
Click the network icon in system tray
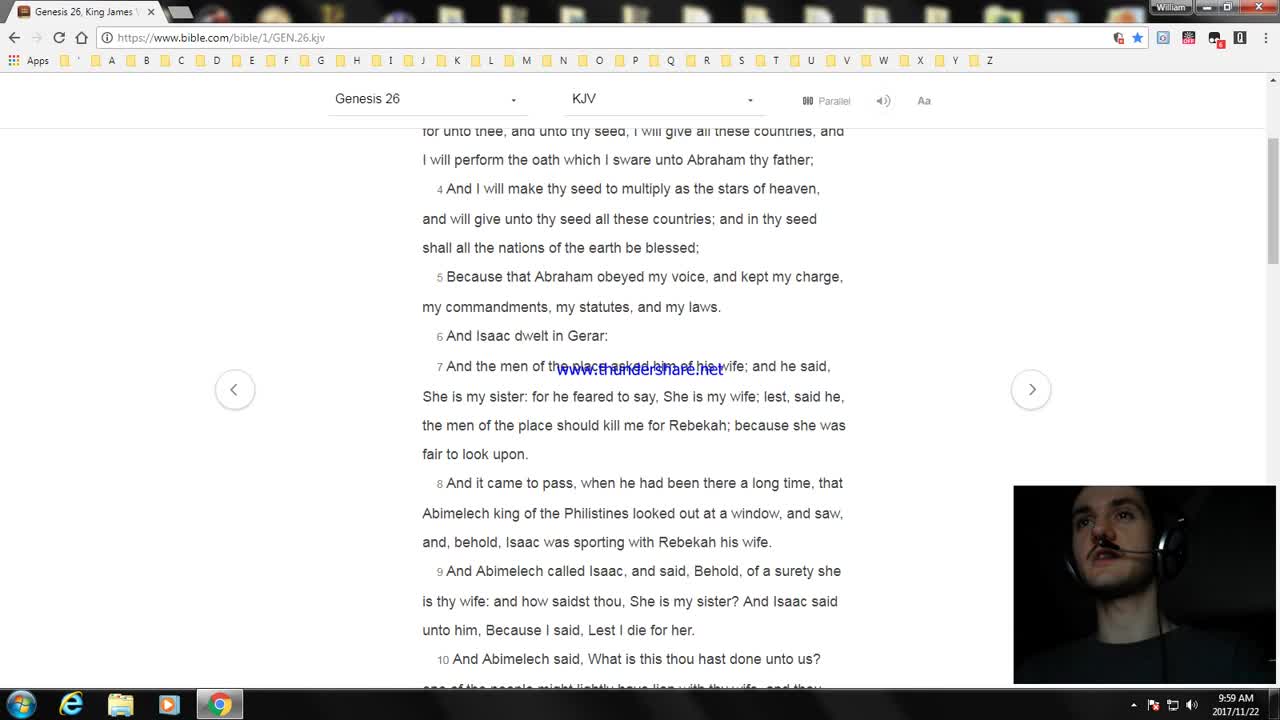point(1172,705)
